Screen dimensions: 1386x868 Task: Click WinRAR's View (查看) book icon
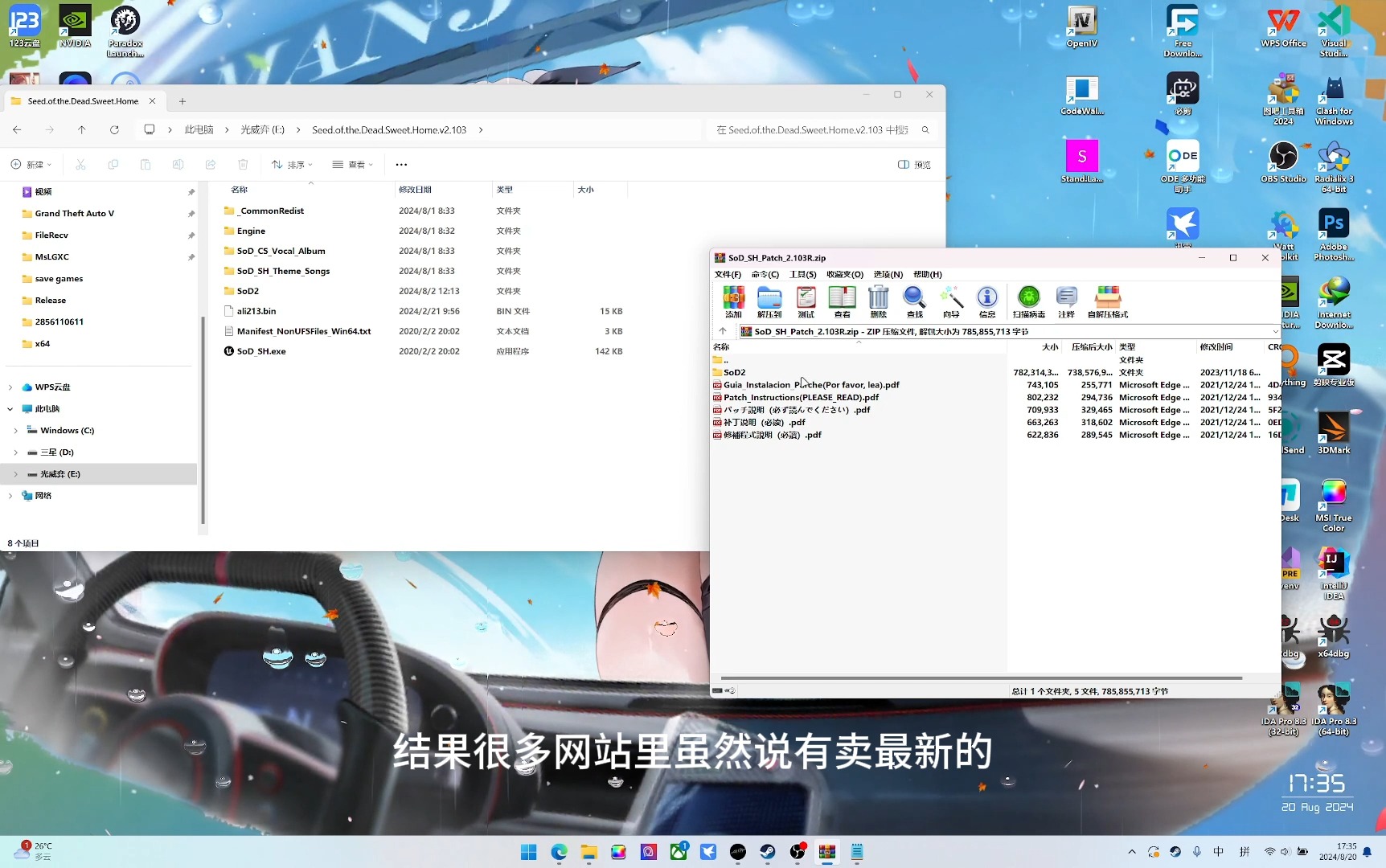pos(842,302)
